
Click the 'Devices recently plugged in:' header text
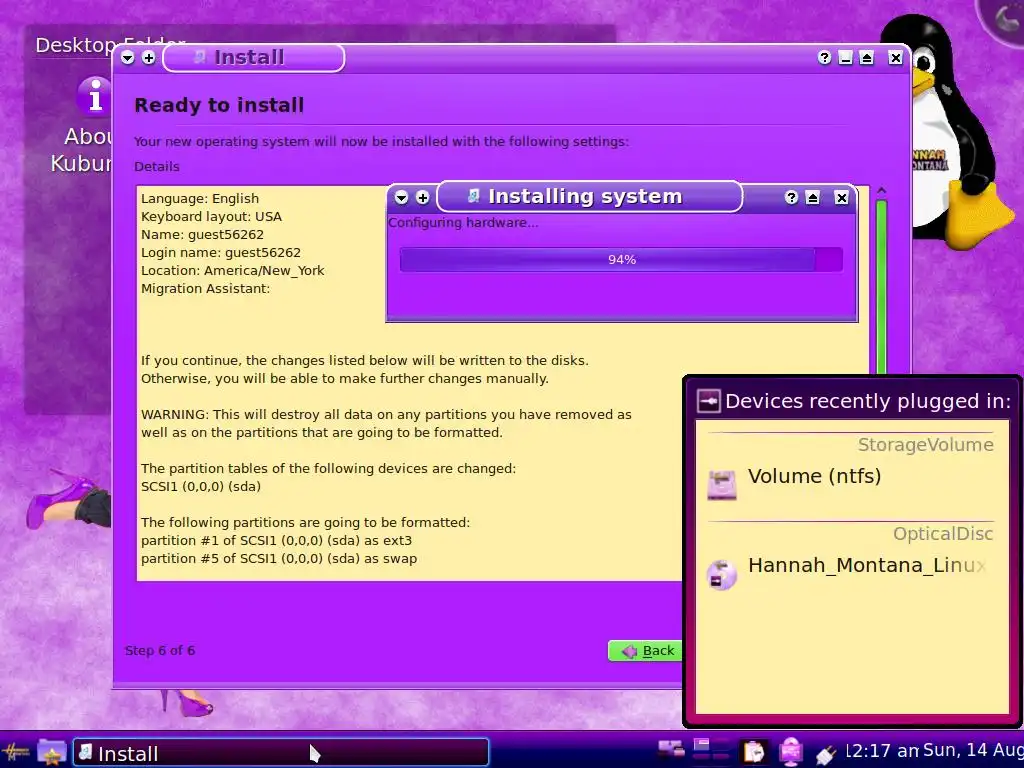point(868,401)
